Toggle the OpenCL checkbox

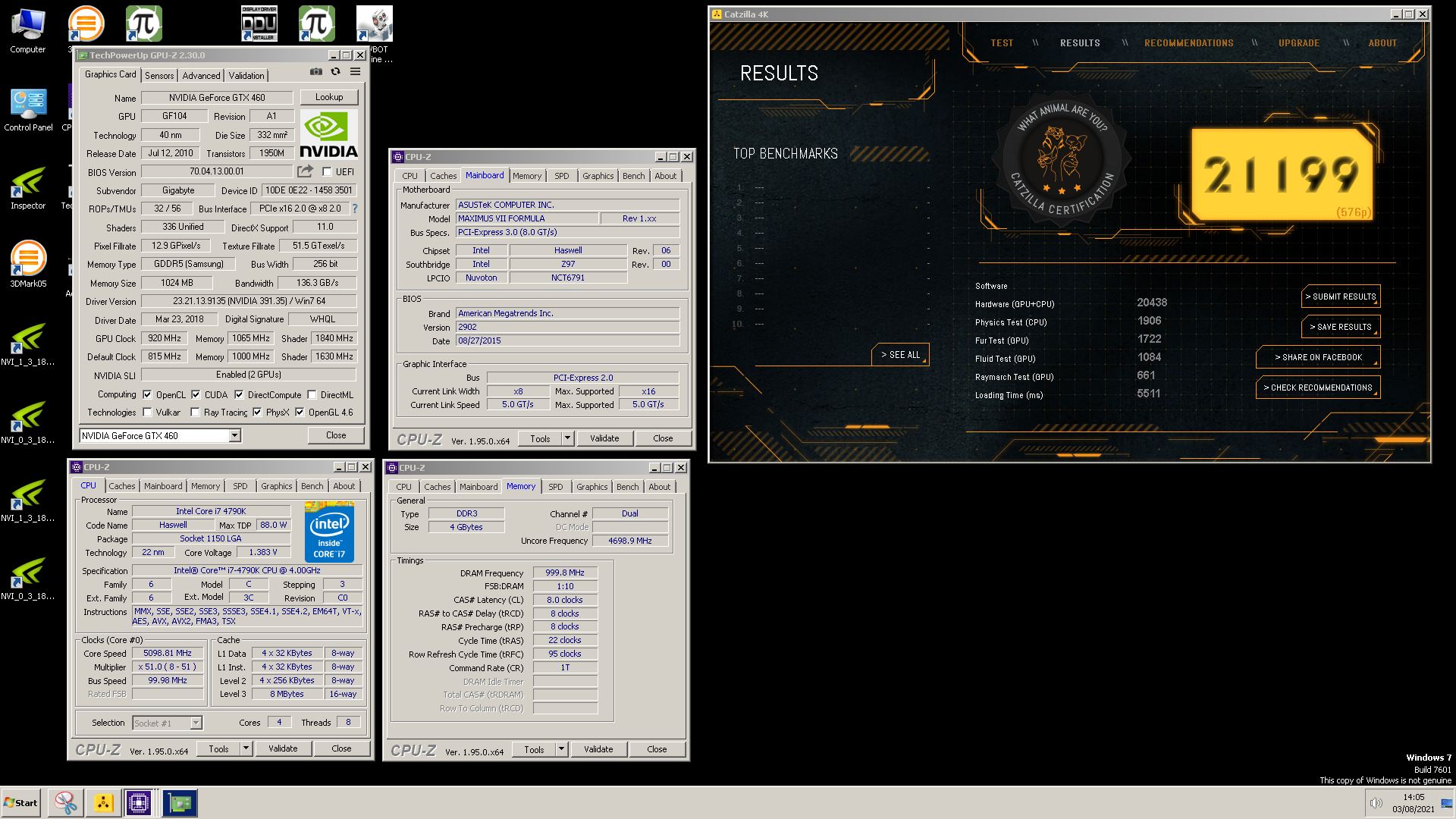click(x=147, y=394)
